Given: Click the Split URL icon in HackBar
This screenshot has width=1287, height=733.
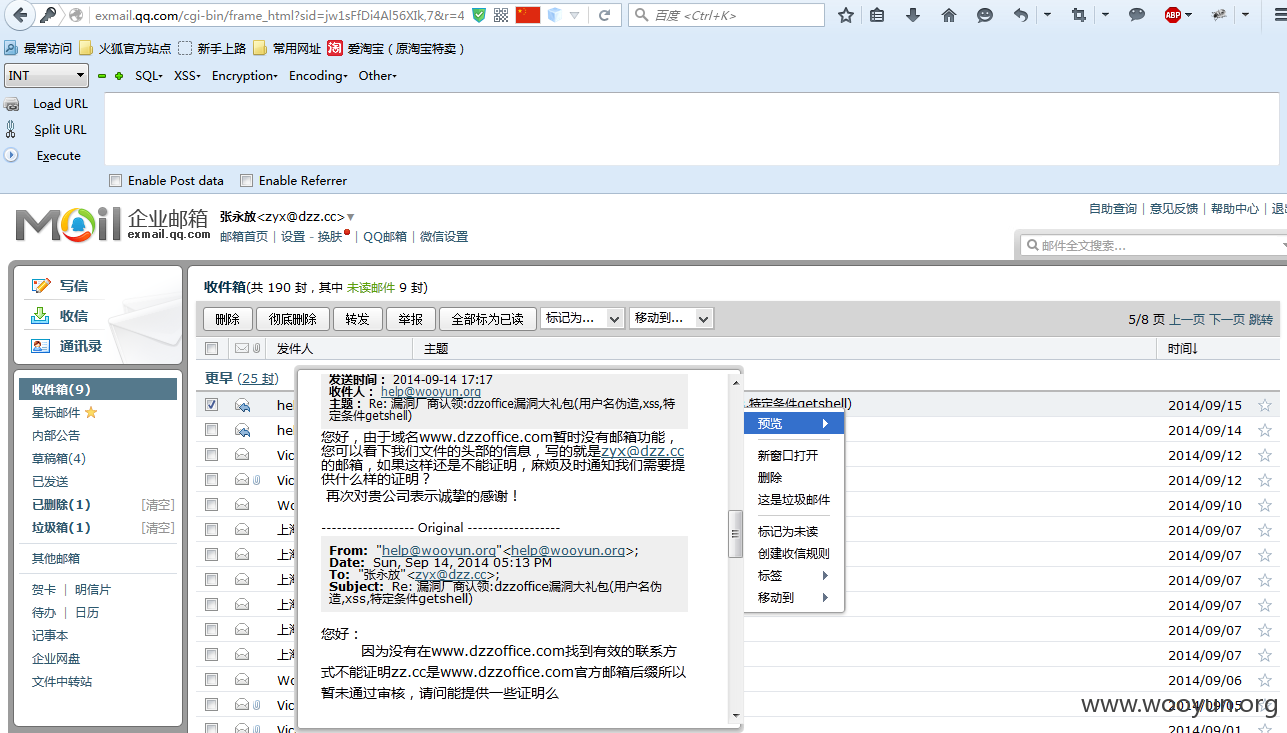Looking at the screenshot, I should [12, 129].
